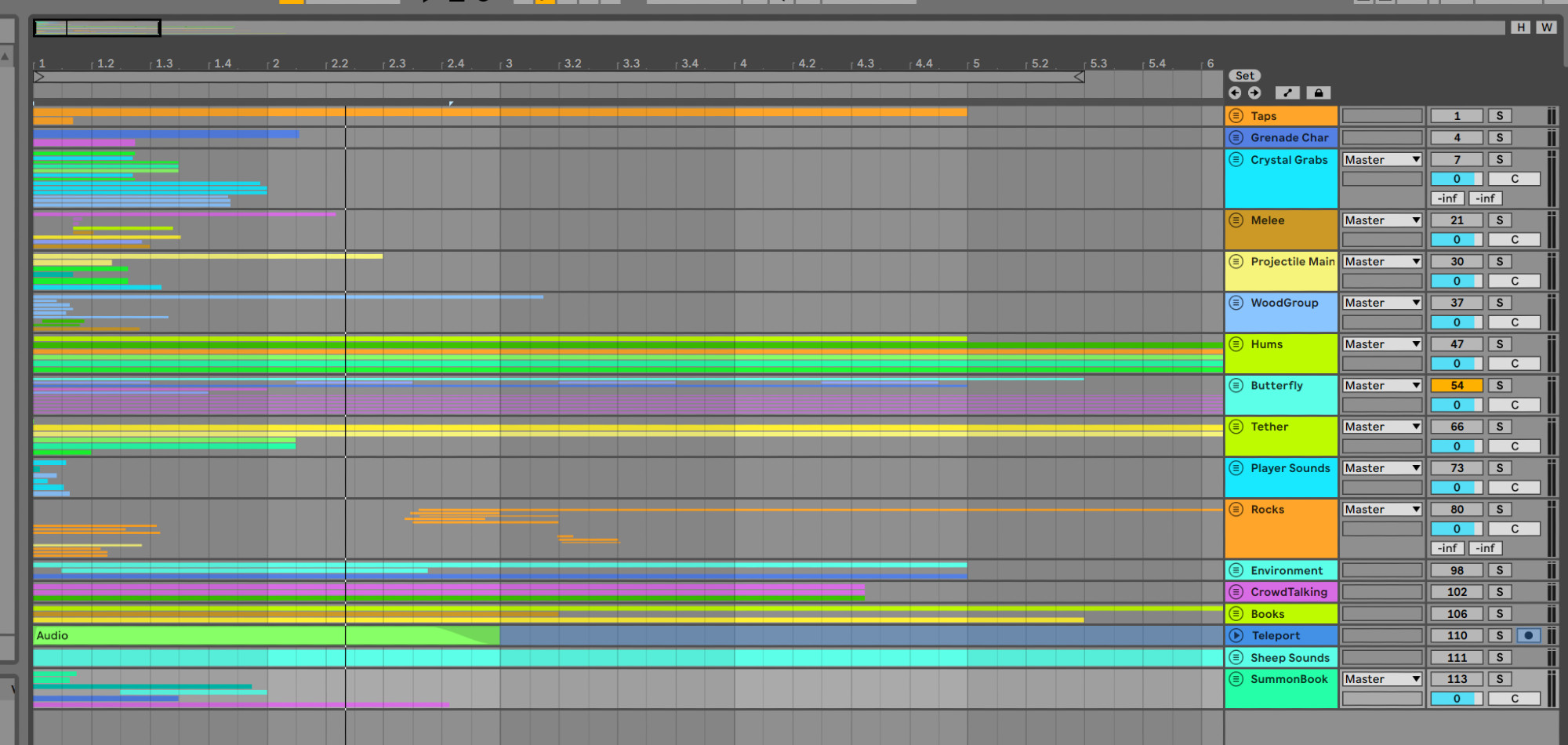The image size is (1568, 745).
Task: Open Melee output Master dropdown
Action: (x=1382, y=220)
